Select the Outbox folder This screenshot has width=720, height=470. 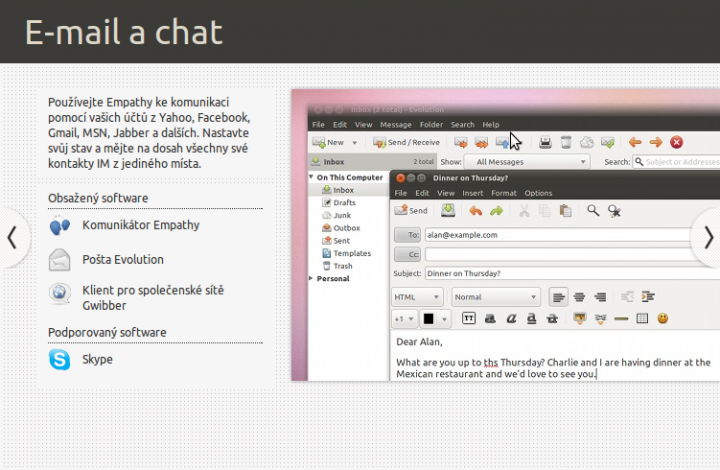pos(341,228)
